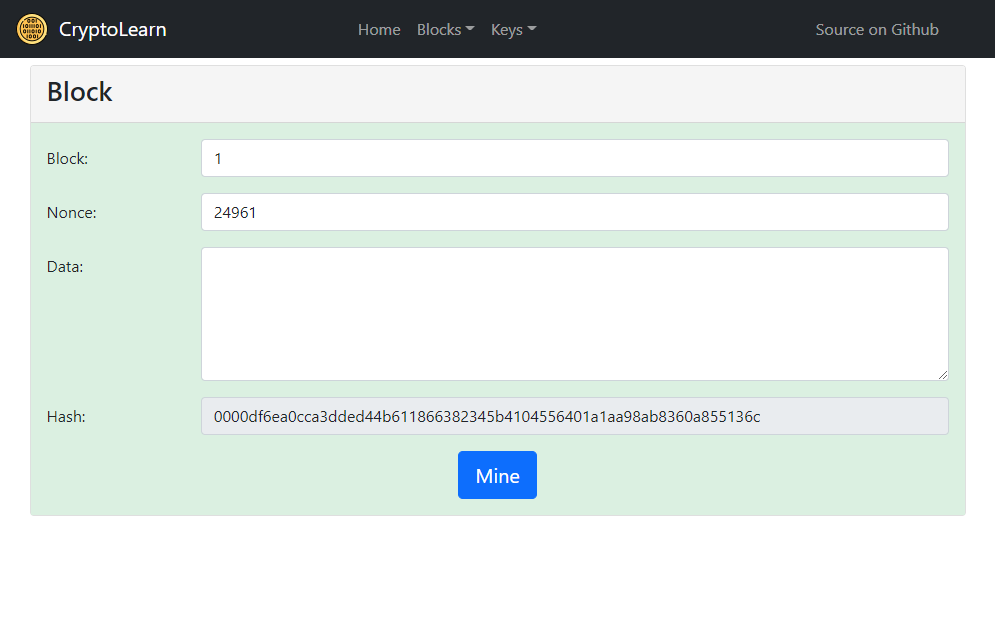Focus the Block number input field
Image resolution: width=995 pixels, height=625 pixels.
(x=575, y=159)
